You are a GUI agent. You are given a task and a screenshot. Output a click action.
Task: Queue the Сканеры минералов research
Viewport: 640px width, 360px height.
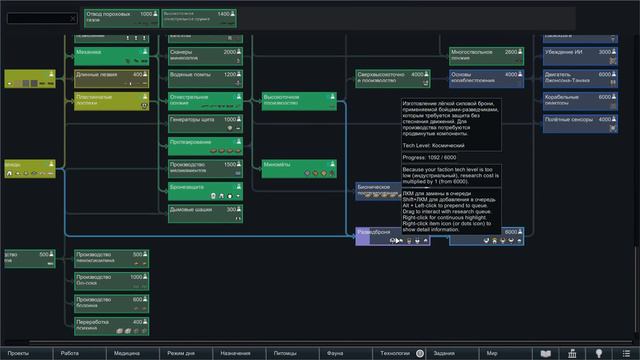pyautogui.click(x=205, y=56)
